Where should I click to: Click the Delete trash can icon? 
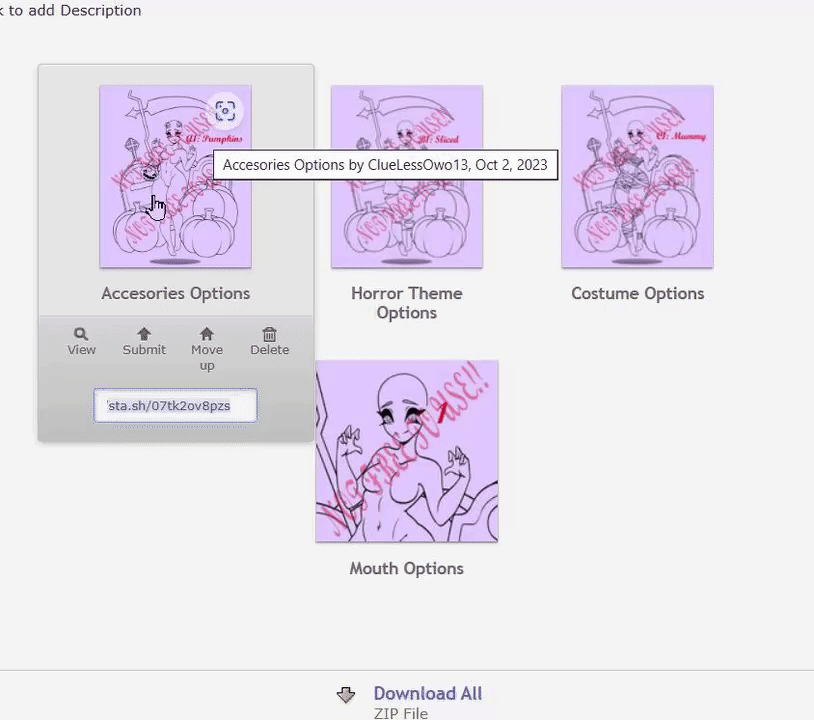[x=269, y=334]
